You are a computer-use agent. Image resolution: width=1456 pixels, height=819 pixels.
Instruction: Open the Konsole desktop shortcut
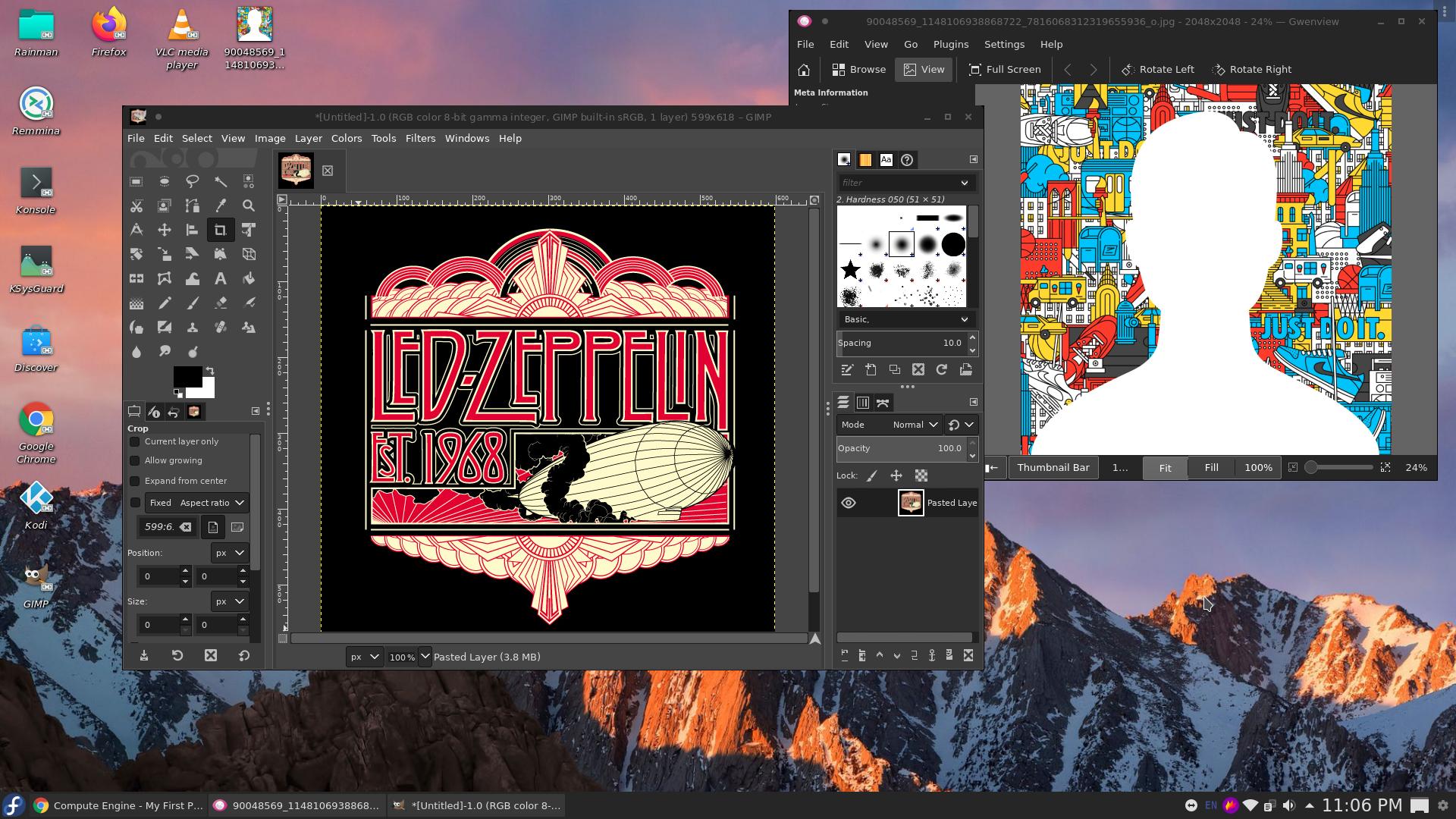pyautogui.click(x=36, y=191)
